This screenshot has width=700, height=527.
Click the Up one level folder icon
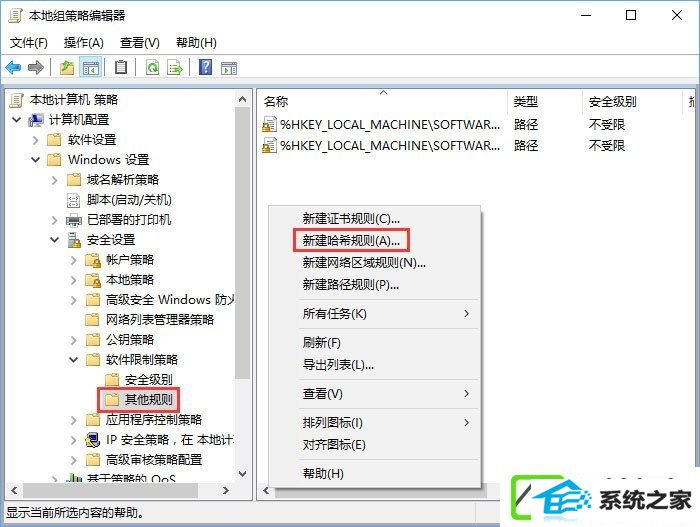pos(67,67)
